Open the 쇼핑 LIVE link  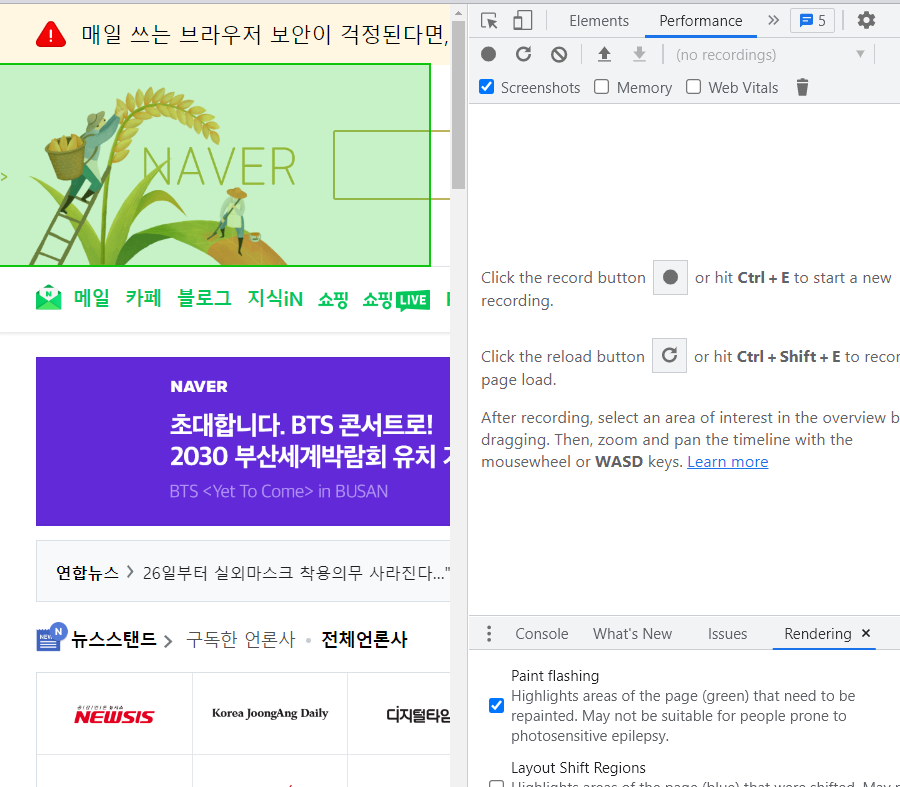pyautogui.click(x=396, y=300)
